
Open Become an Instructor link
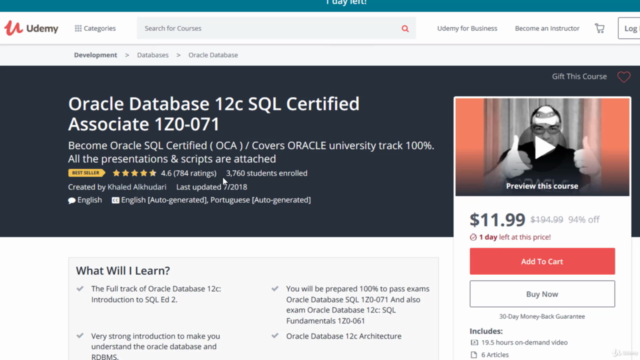[x=547, y=28]
